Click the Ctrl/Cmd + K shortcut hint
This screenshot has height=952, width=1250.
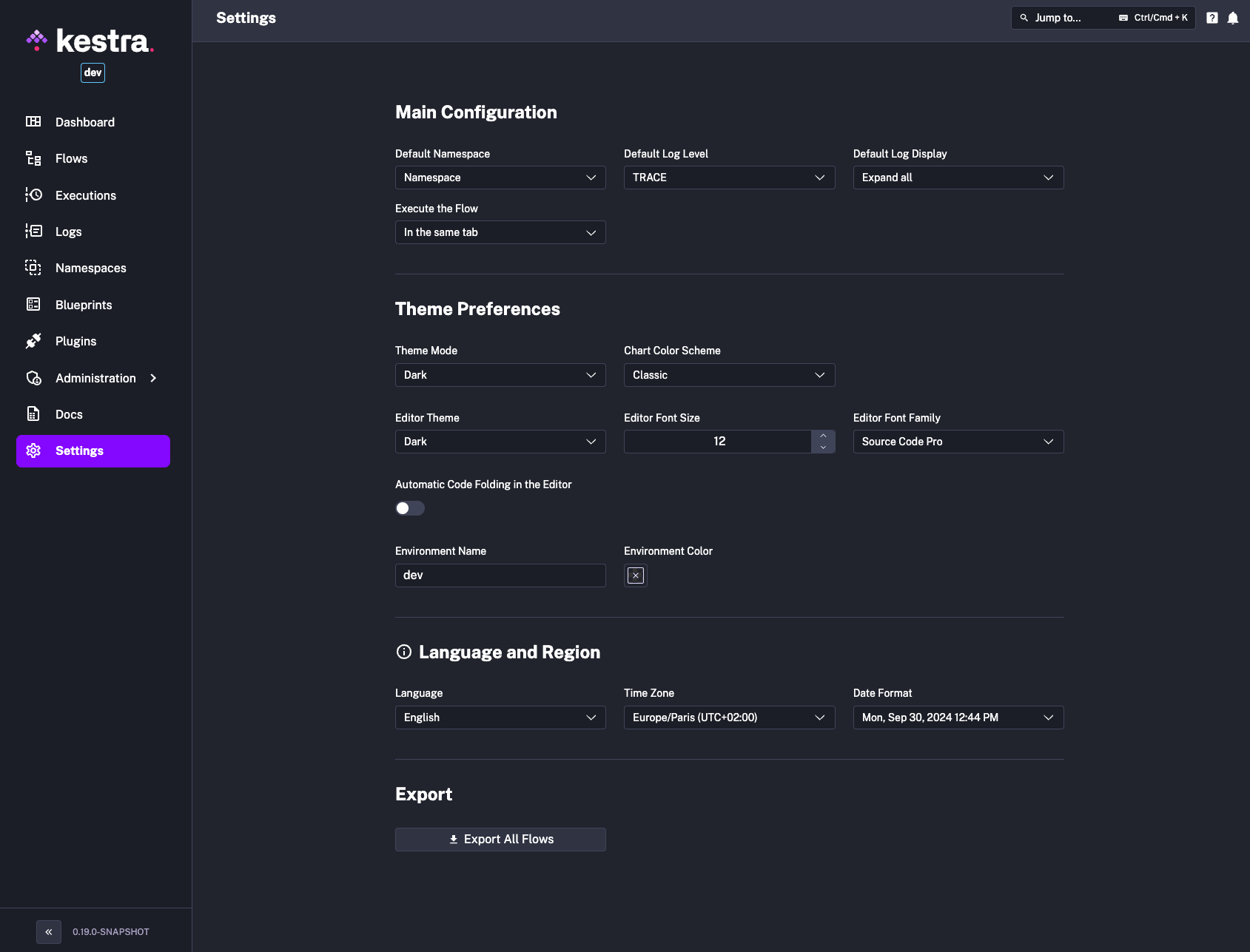[1160, 18]
